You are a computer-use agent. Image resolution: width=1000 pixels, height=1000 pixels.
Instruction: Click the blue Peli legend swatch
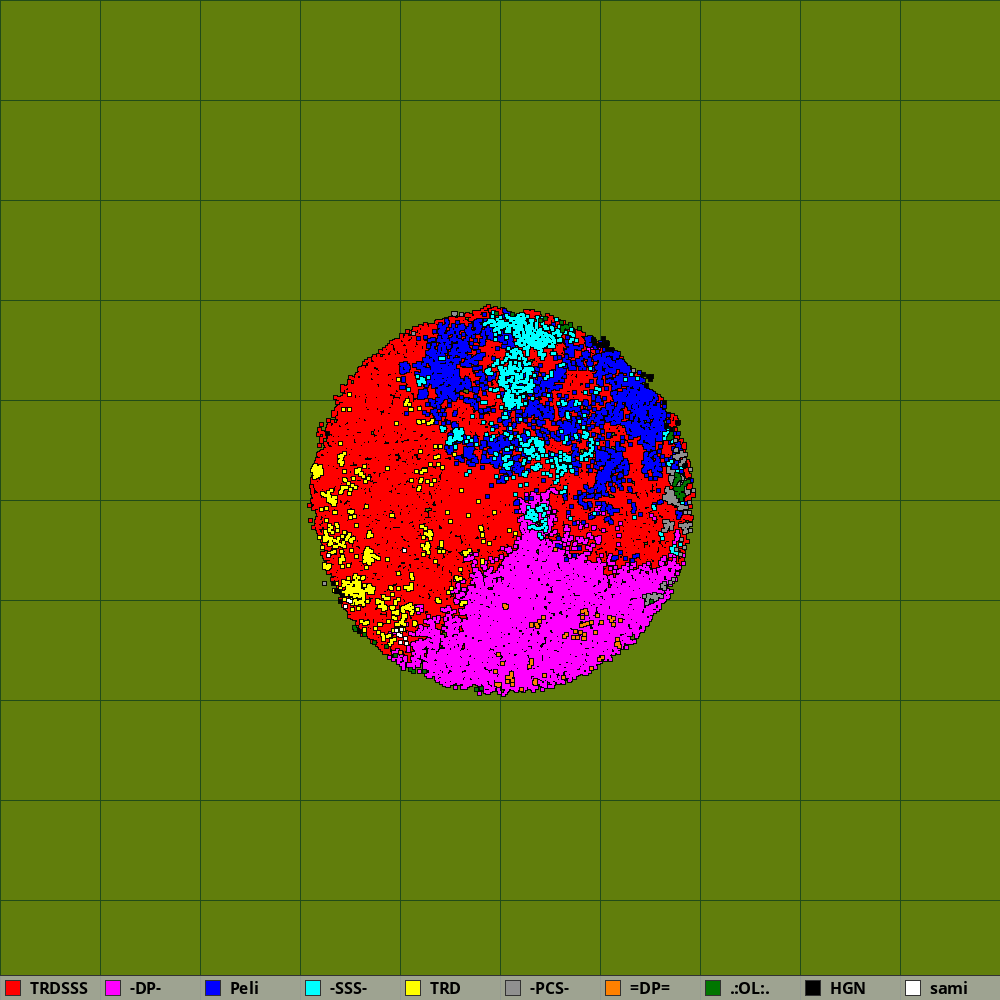pyautogui.click(x=213, y=988)
